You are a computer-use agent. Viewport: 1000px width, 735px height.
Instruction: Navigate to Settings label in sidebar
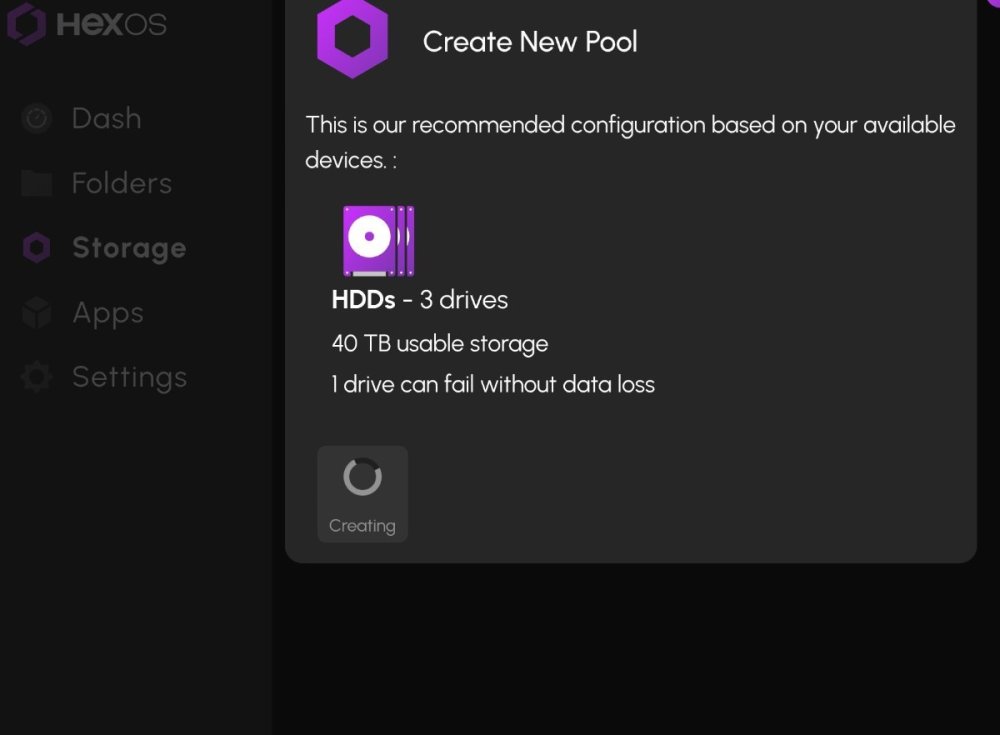[129, 377]
